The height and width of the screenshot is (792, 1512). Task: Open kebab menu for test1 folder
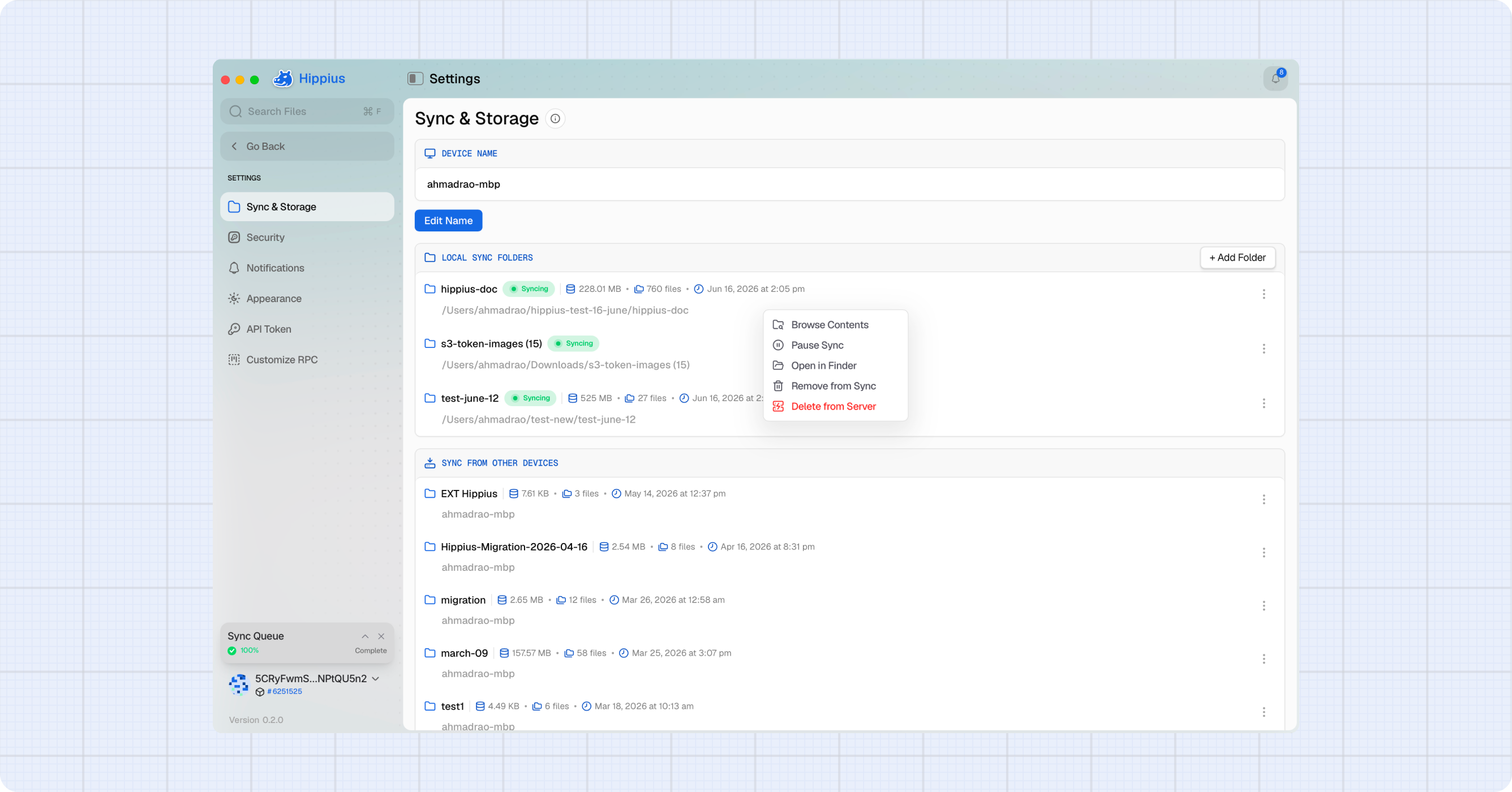click(x=1264, y=712)
